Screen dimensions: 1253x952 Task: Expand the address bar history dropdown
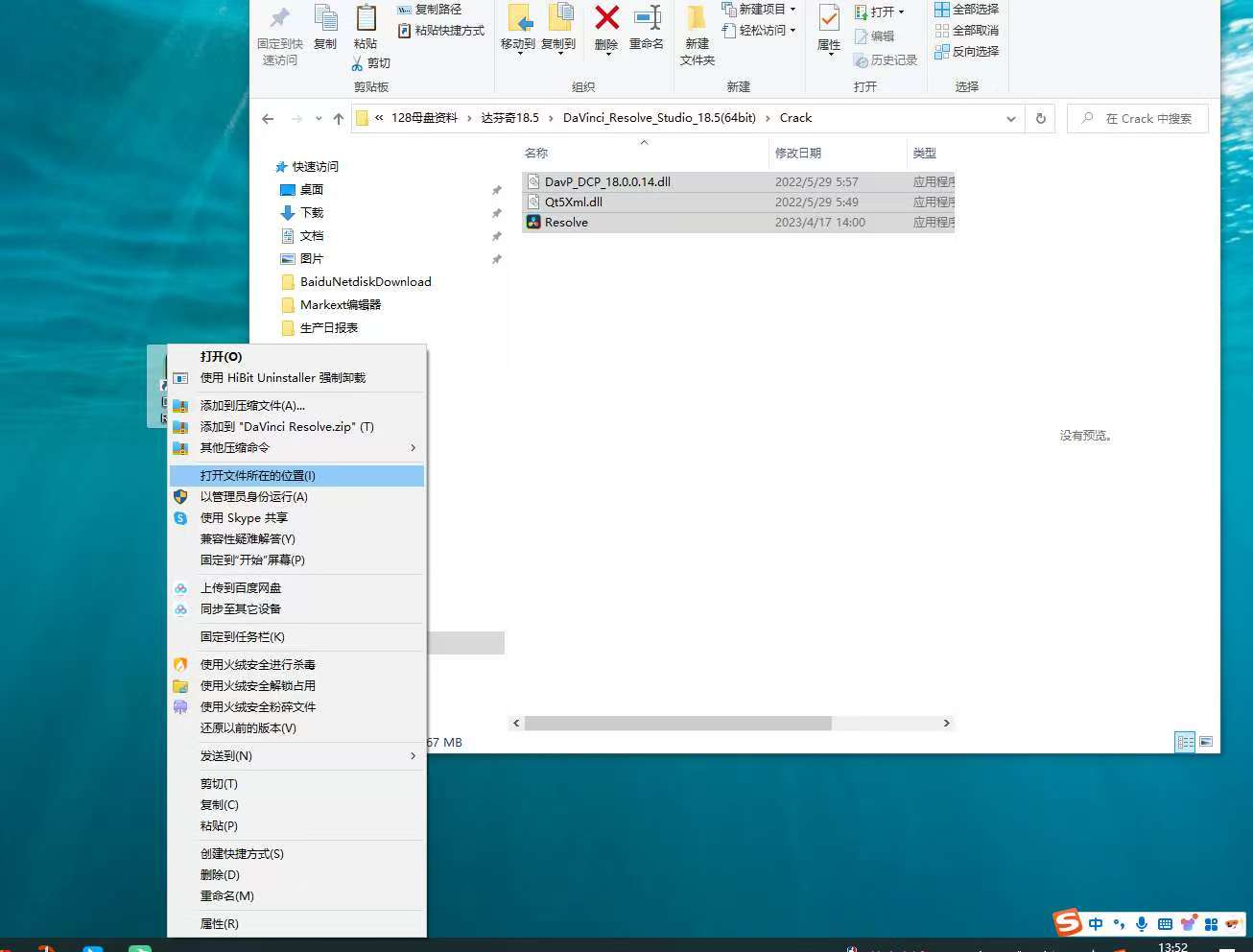pos(1010,119)
